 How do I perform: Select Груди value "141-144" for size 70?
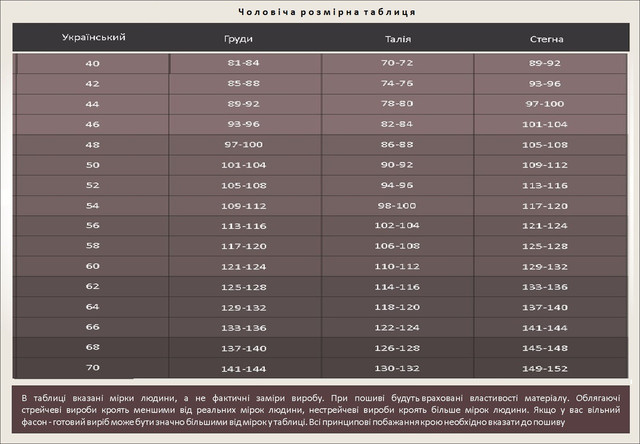[244, 369]
